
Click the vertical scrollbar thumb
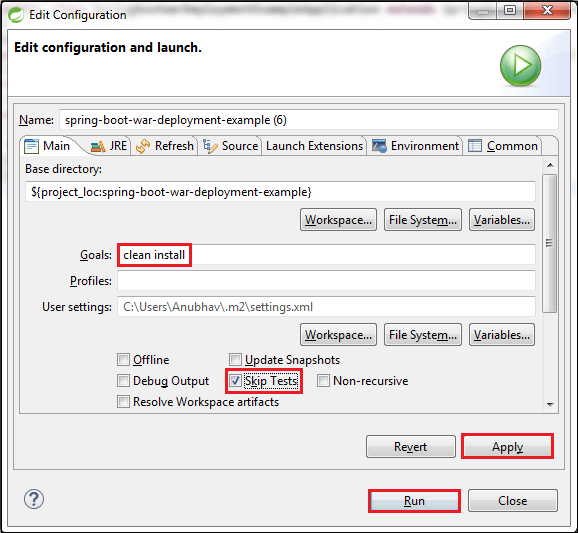tap(550, 243)
